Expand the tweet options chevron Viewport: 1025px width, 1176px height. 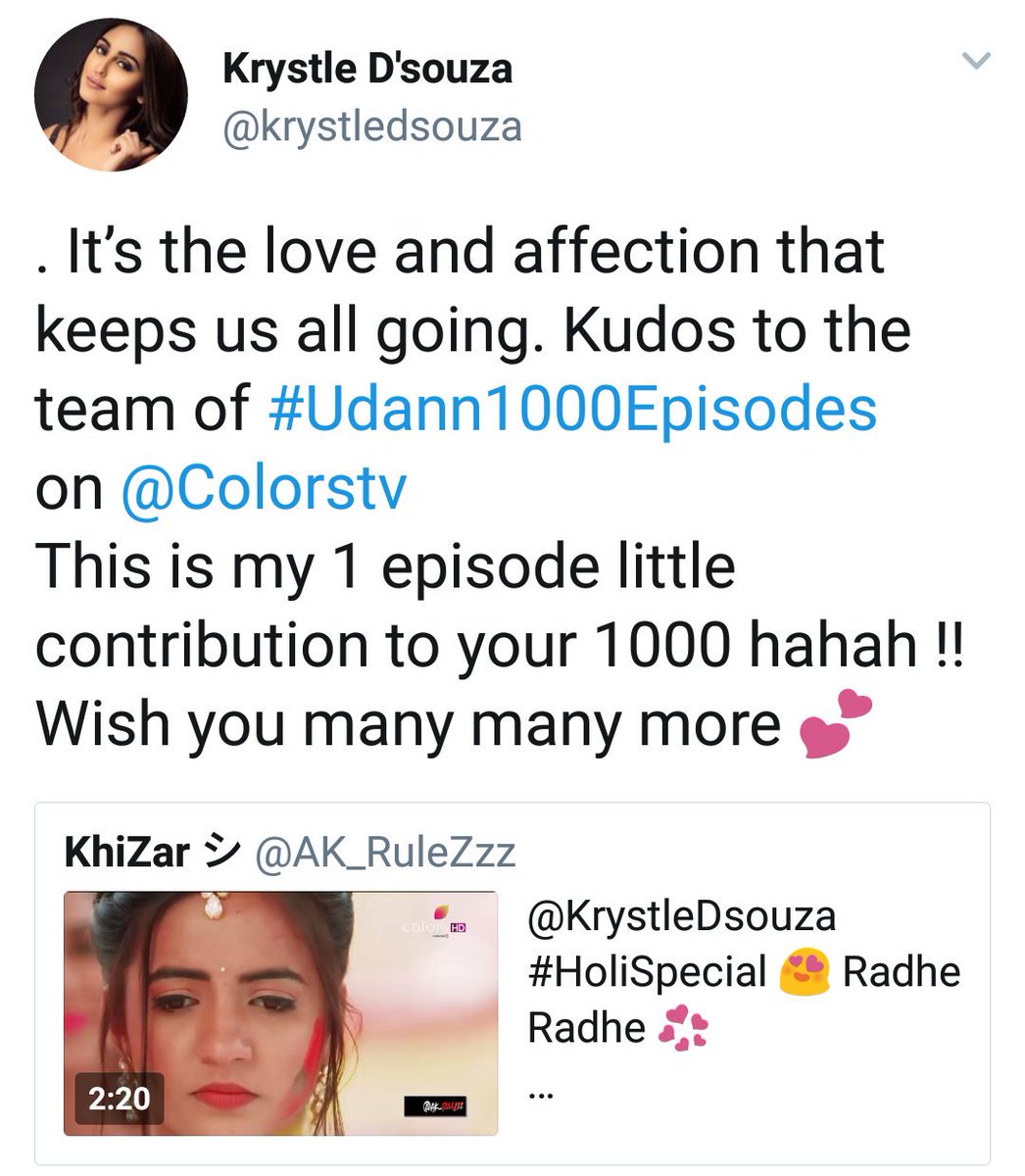coord(976,63)
